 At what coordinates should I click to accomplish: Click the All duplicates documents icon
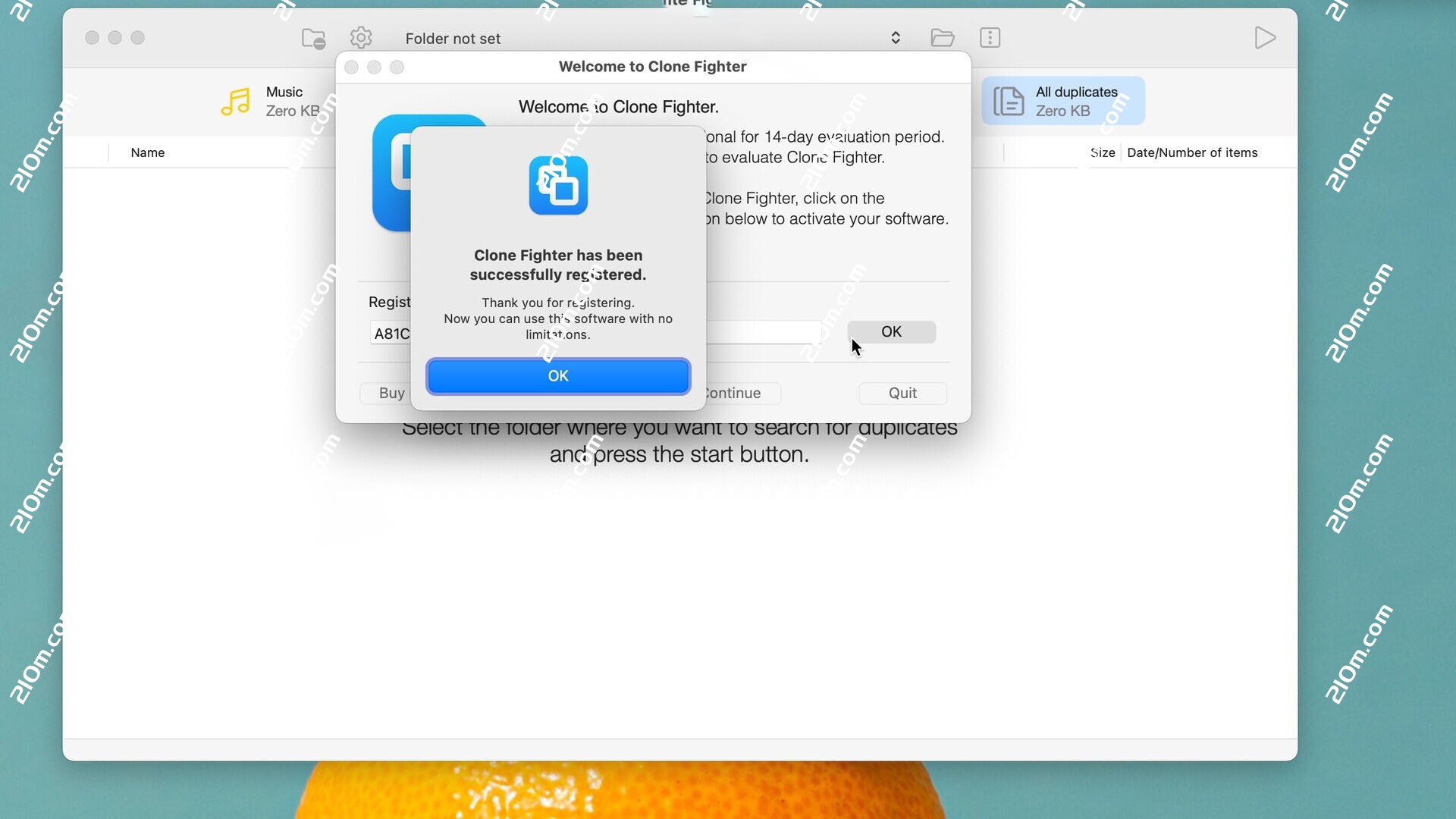(x=1009, y=101)
